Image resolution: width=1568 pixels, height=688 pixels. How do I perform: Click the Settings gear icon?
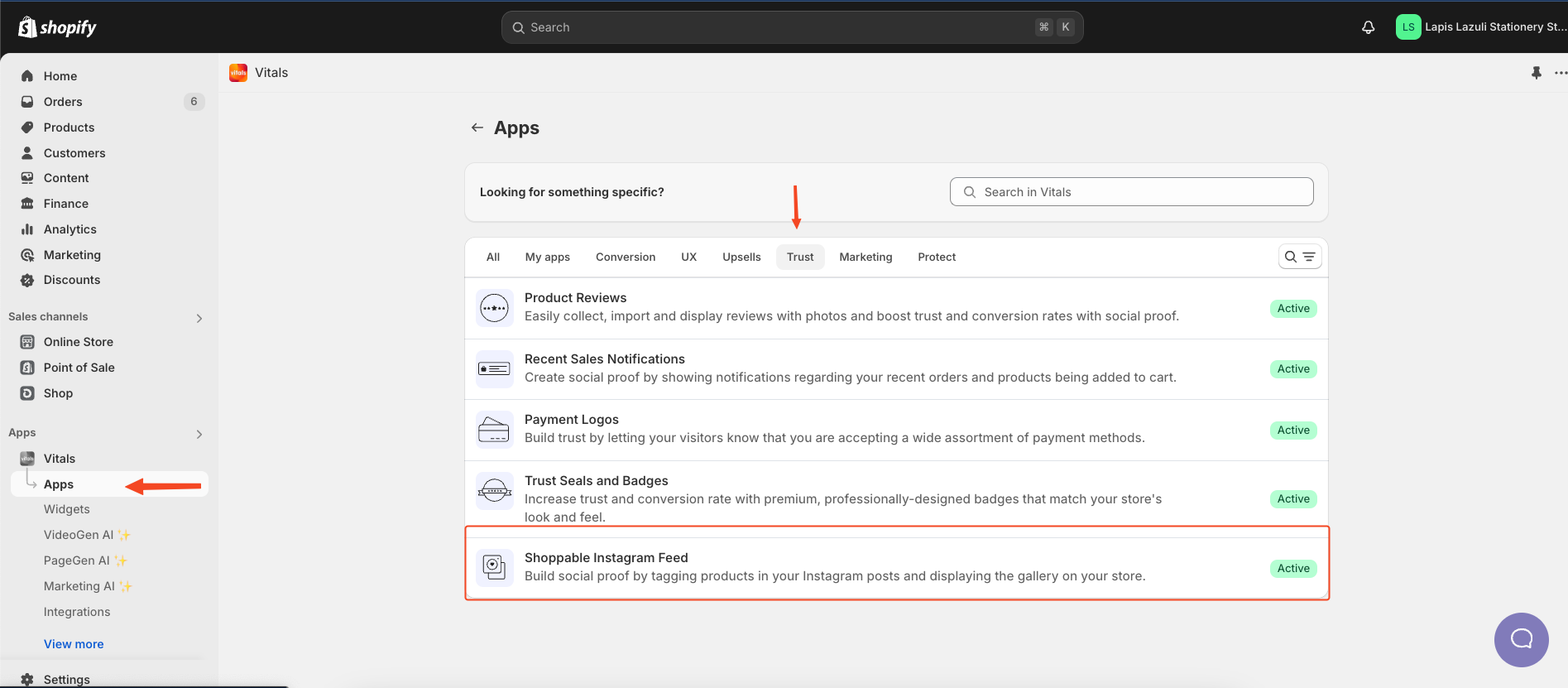27,680
